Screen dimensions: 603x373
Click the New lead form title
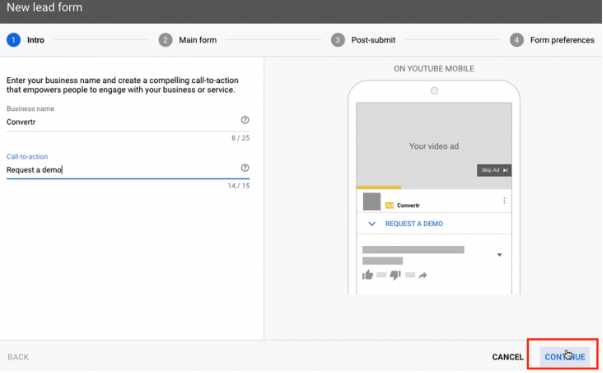point(44,7)
